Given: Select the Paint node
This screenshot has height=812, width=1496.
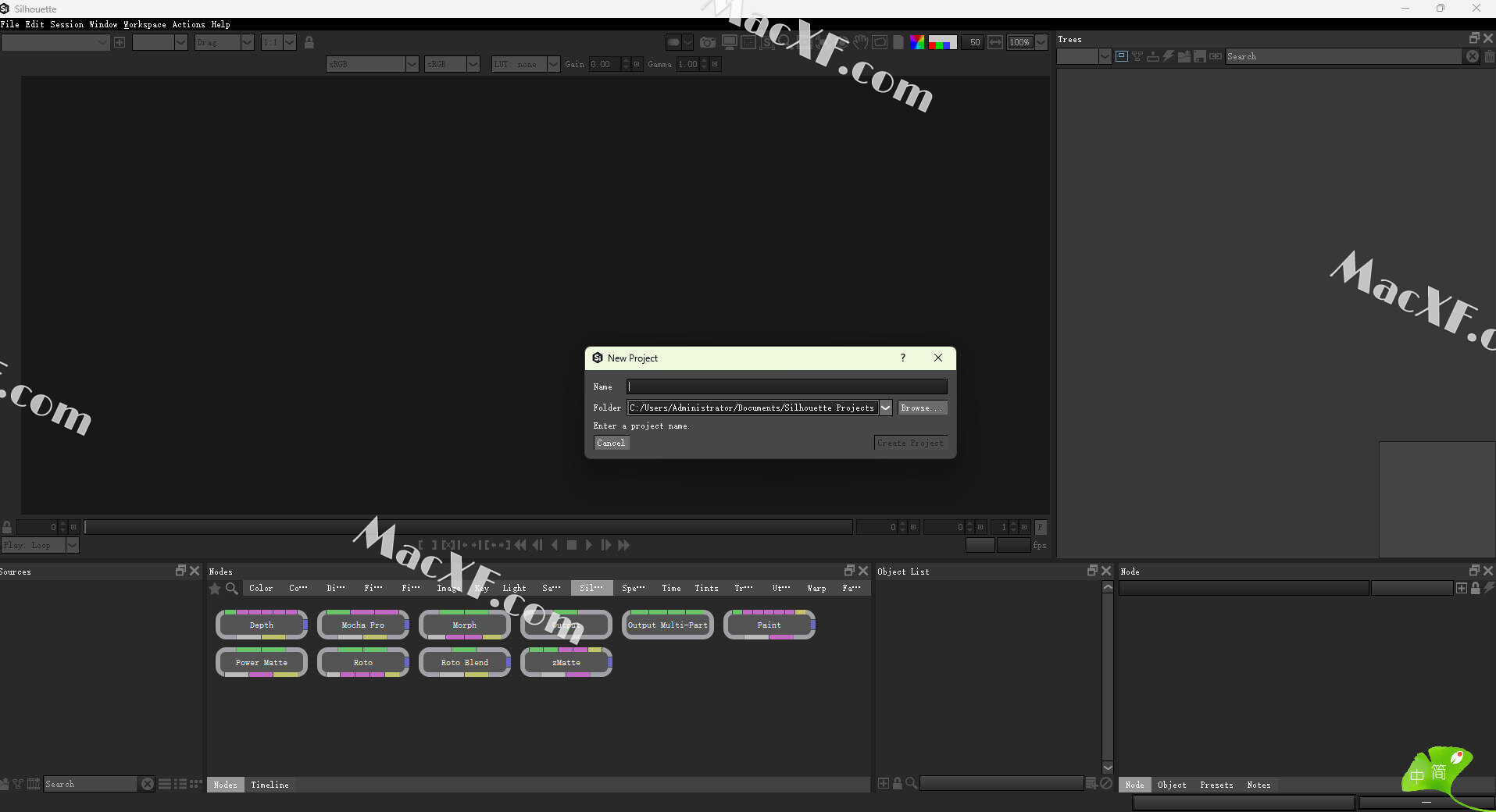Looking at the screenshot, I should click(x=769, y=625).
